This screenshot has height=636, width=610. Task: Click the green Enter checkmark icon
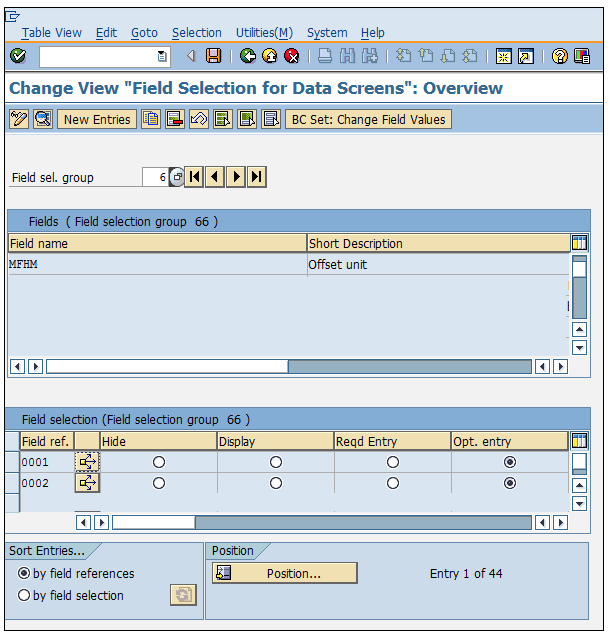click(x=17, y=56)
